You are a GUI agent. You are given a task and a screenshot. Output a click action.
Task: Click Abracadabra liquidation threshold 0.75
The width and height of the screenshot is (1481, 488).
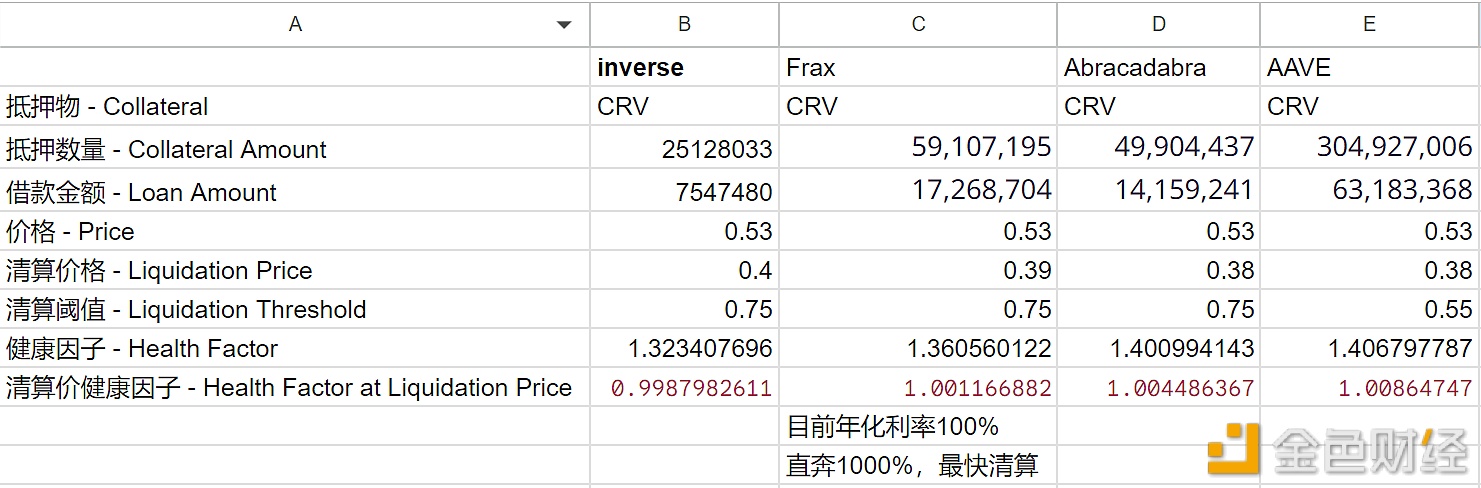(1158, 309)
